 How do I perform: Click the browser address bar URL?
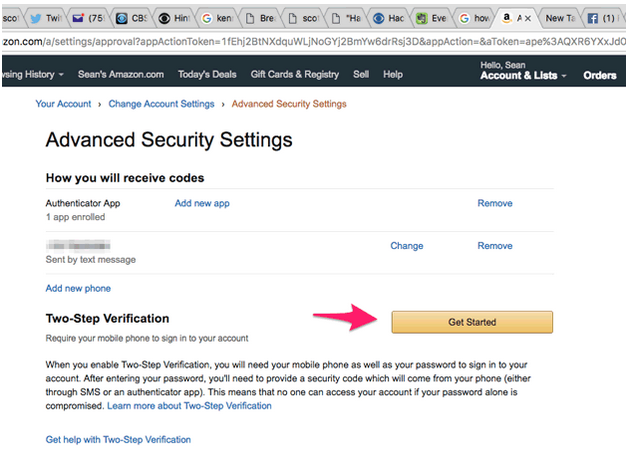click(x=313, y=42)
